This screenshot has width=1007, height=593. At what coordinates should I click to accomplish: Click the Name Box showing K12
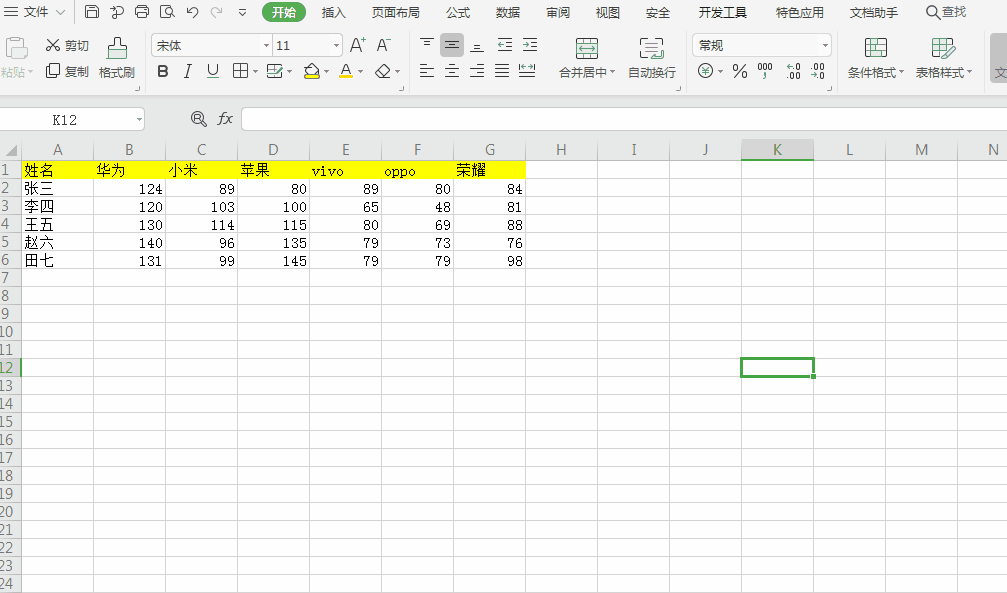64,119
